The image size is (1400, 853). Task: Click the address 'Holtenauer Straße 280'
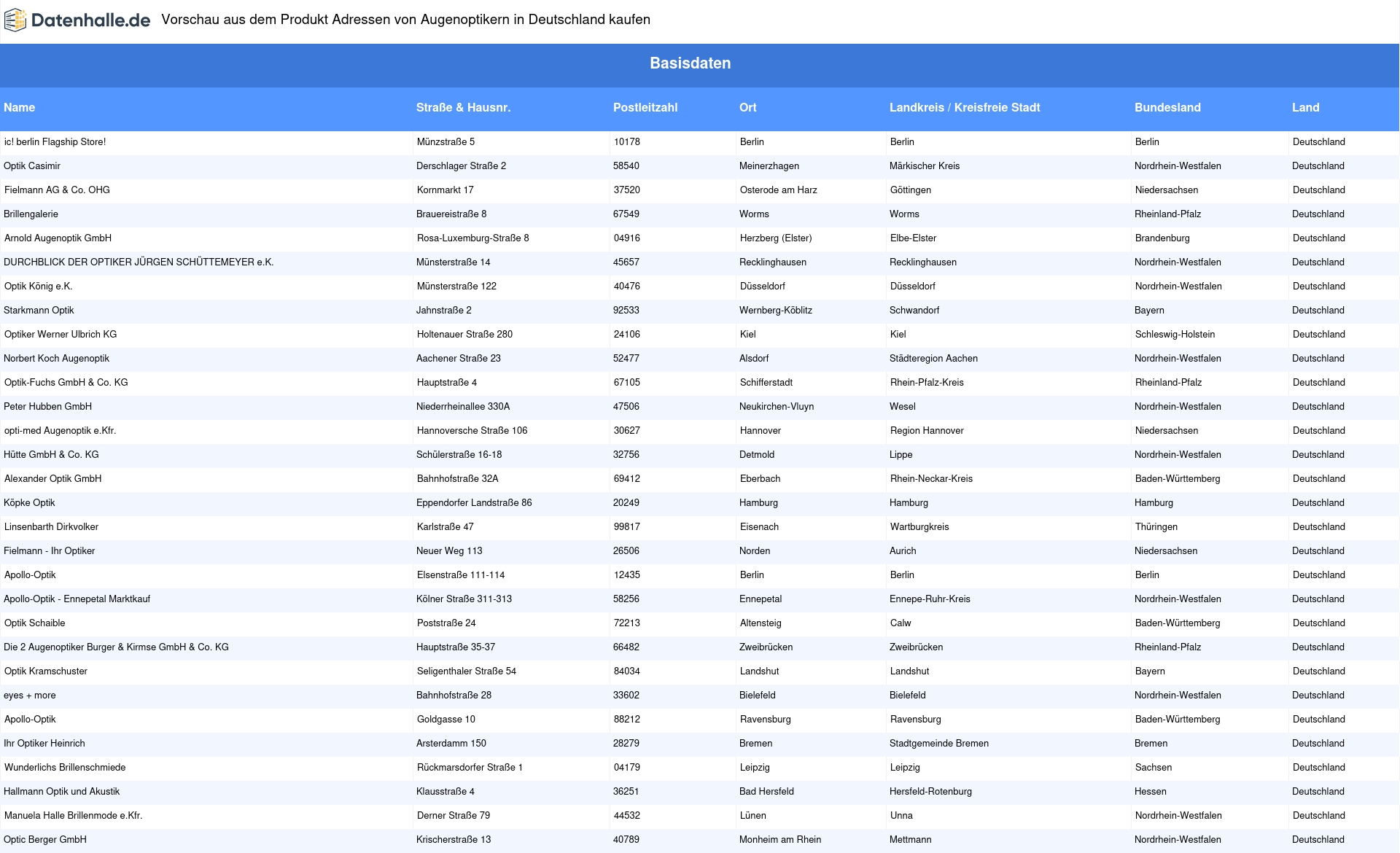pos(464,335)
